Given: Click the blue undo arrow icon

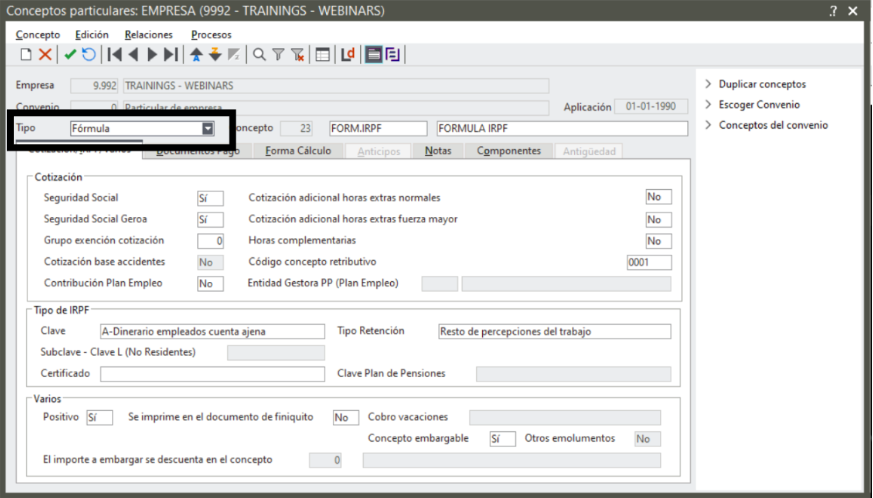Looking at the screenshot, I should pos(89,55).
